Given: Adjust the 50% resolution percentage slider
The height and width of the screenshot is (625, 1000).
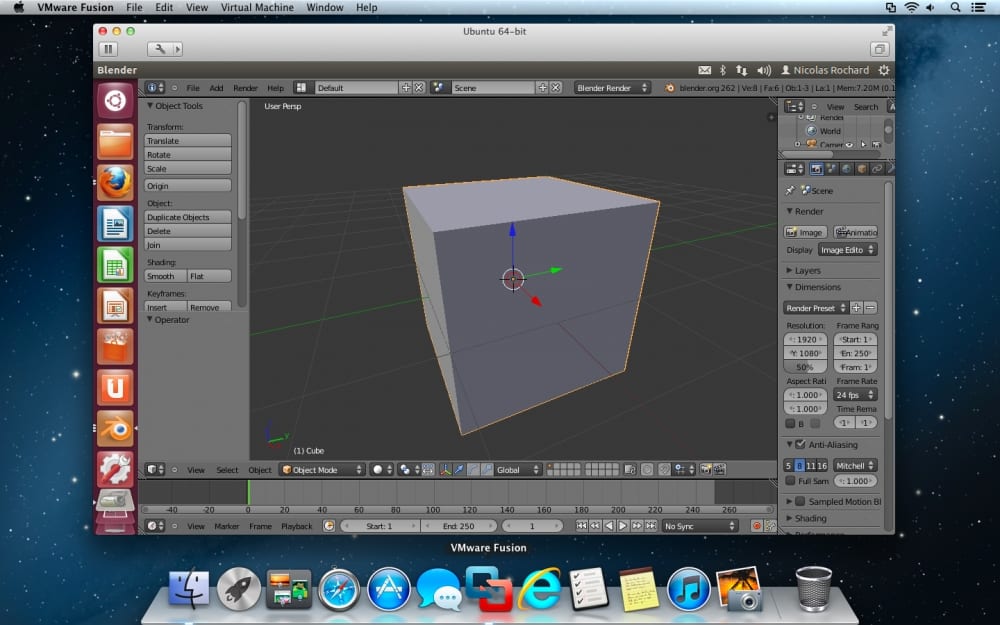Looking at the screenshot, I should (x=805, y=367).
